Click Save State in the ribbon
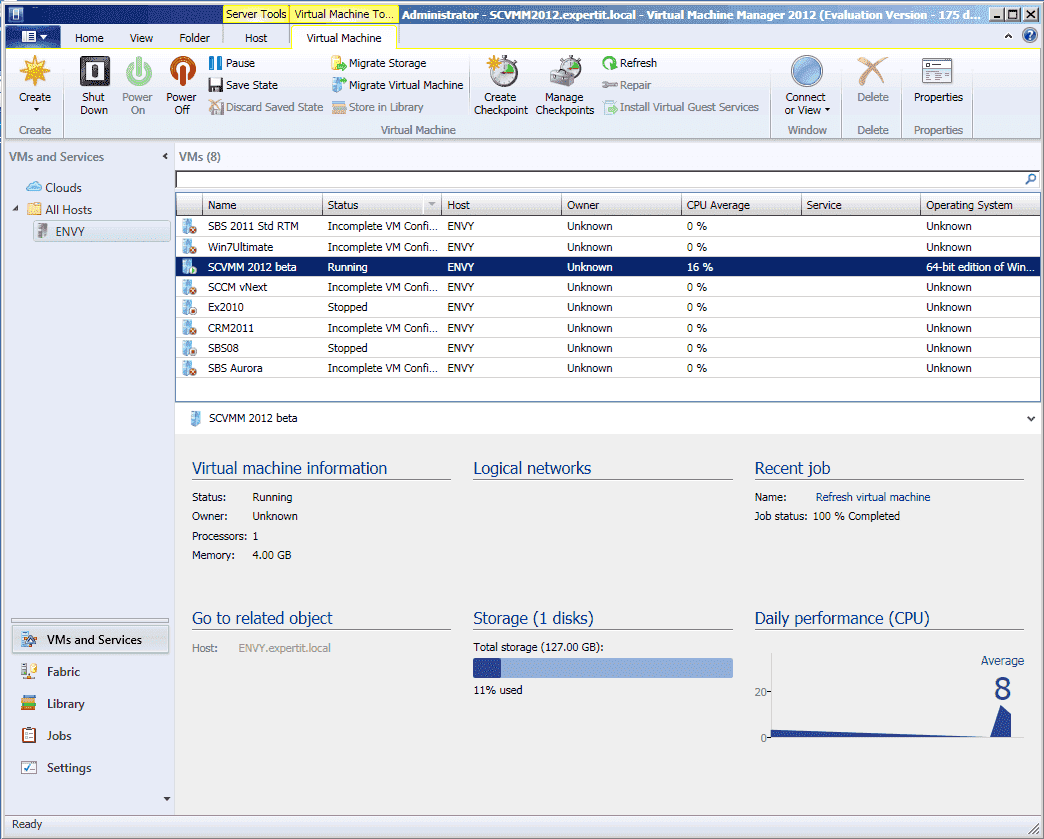The height and width of the screenshot is (839, 1044). tap(243, 85)
